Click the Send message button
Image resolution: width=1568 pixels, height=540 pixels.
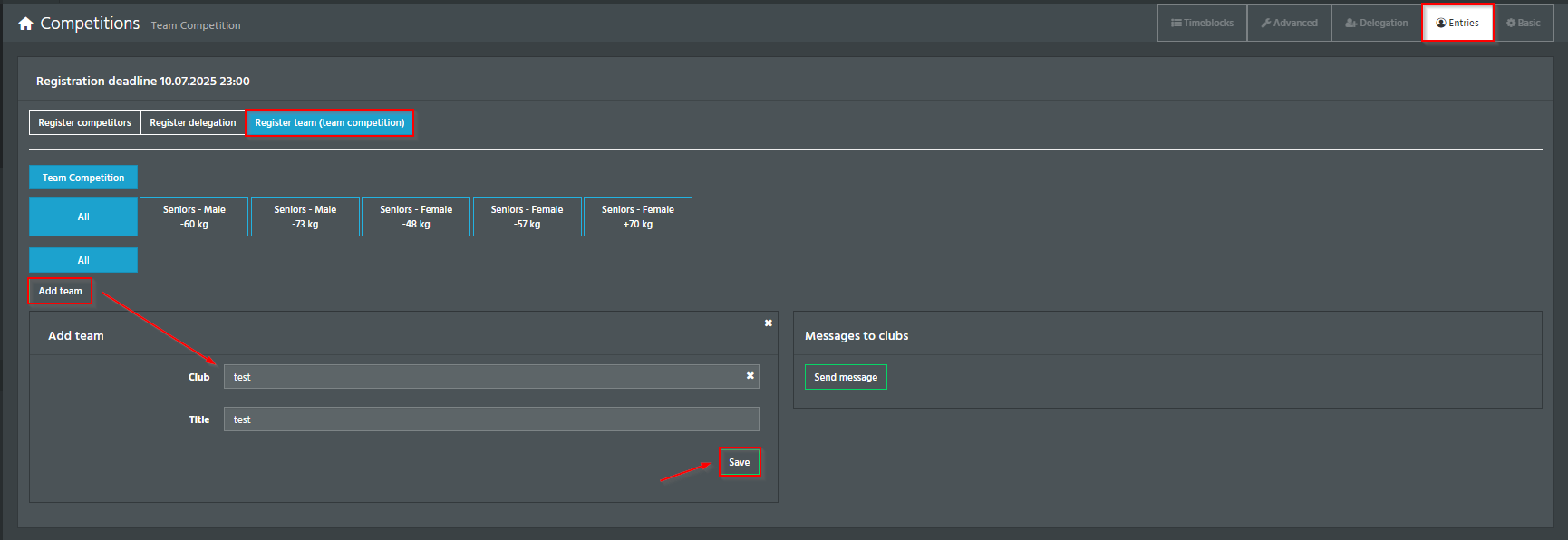(846, 377)
